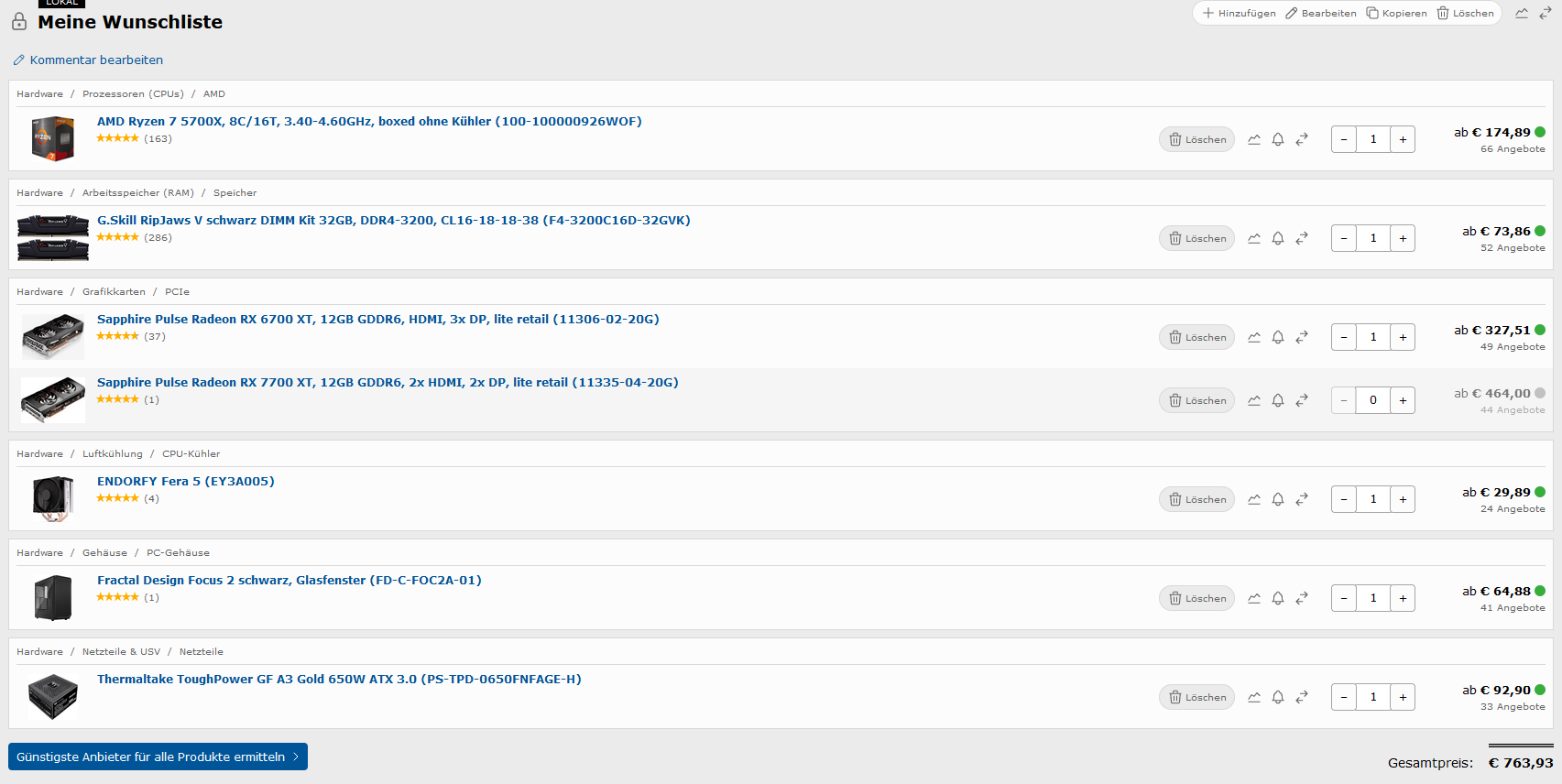Screen dimensions: 1562x784
Task: Open Netzteile & USV breadcrumb category
Action: [121, 651]
